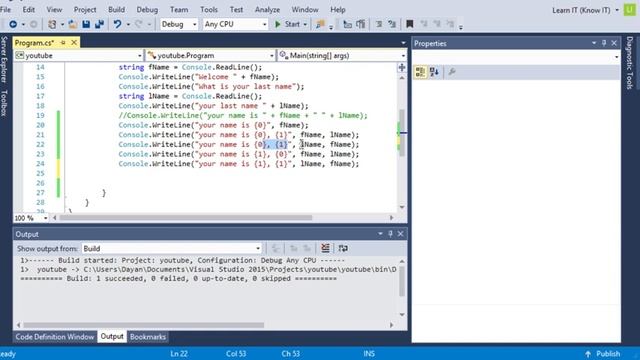Click the Categorized icon in Properties panel
Screen dimensions: 640x360
click(x=420, y=72)
